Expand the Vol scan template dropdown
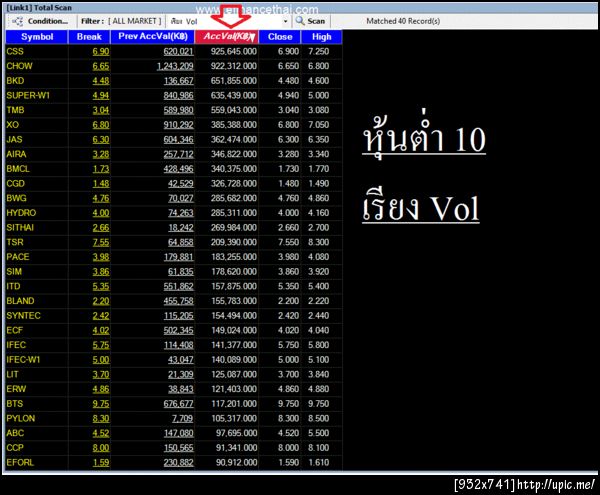Screen dimensions: 600x495 [285, 21]
